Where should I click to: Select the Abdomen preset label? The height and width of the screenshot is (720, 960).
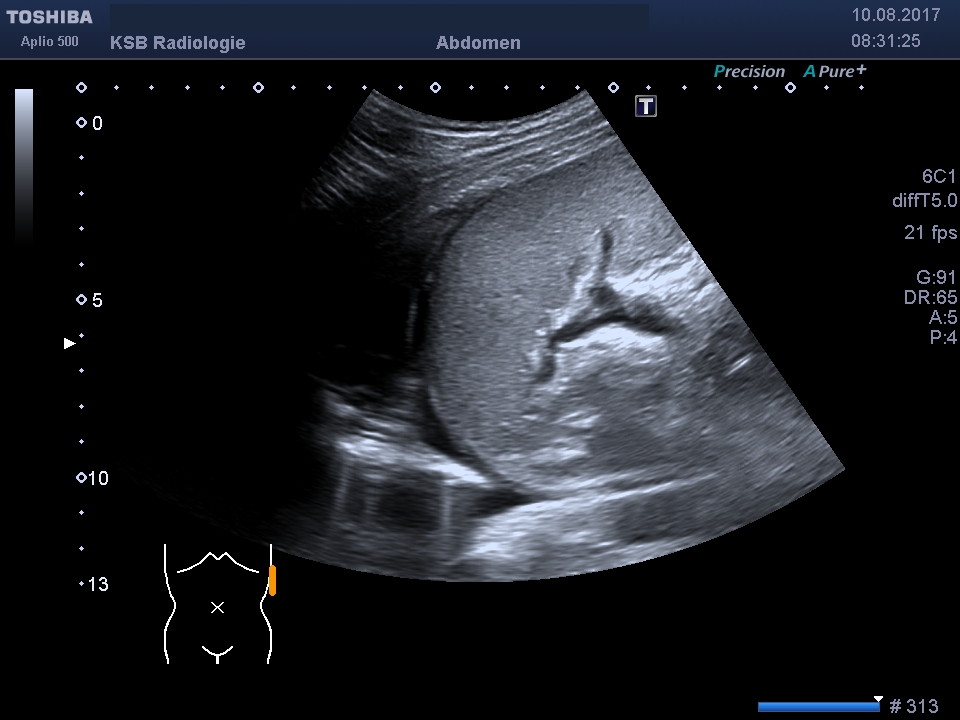pos(478,43)
